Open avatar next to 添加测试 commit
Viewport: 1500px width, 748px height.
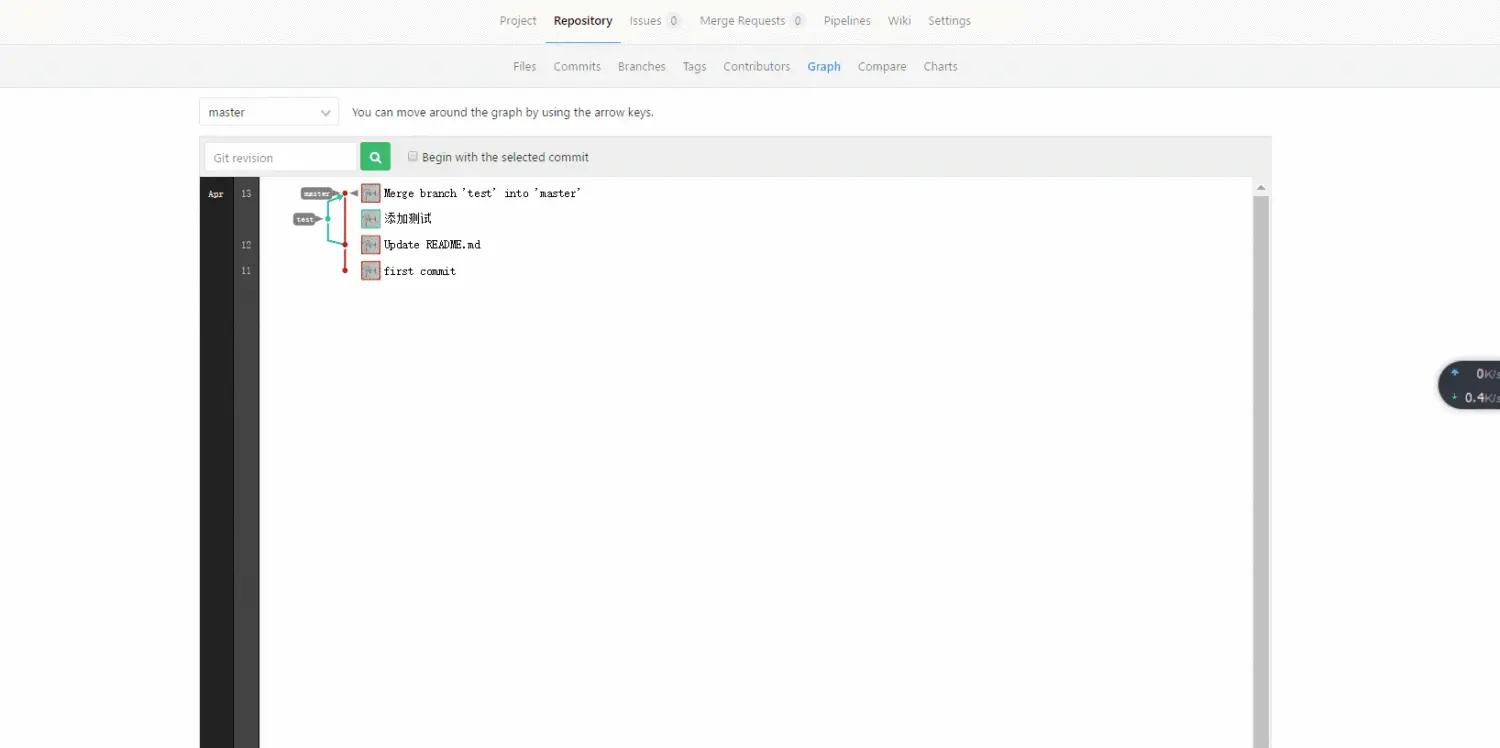coord(371,219)
